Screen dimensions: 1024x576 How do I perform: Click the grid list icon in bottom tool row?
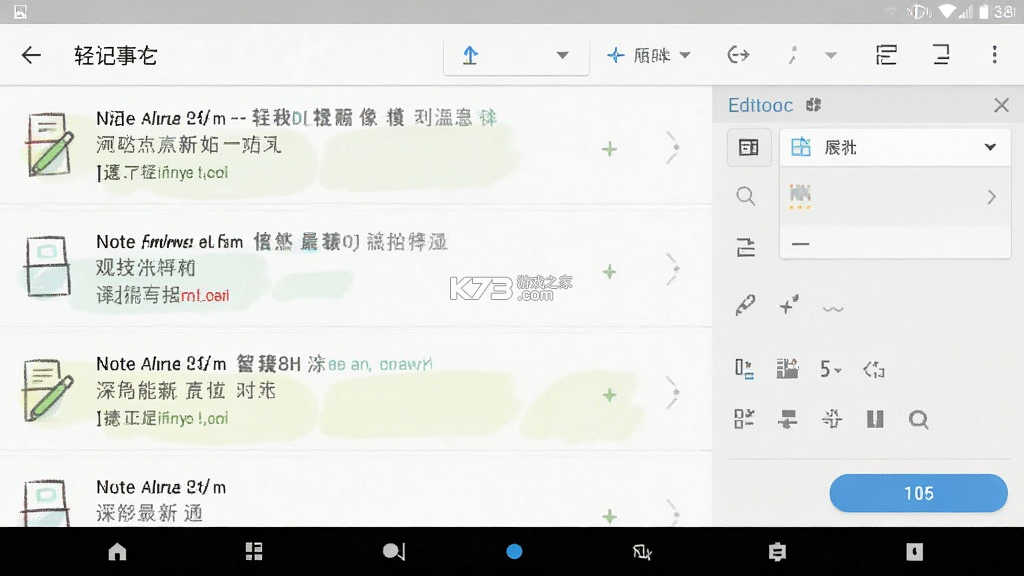tap(744, 419)
